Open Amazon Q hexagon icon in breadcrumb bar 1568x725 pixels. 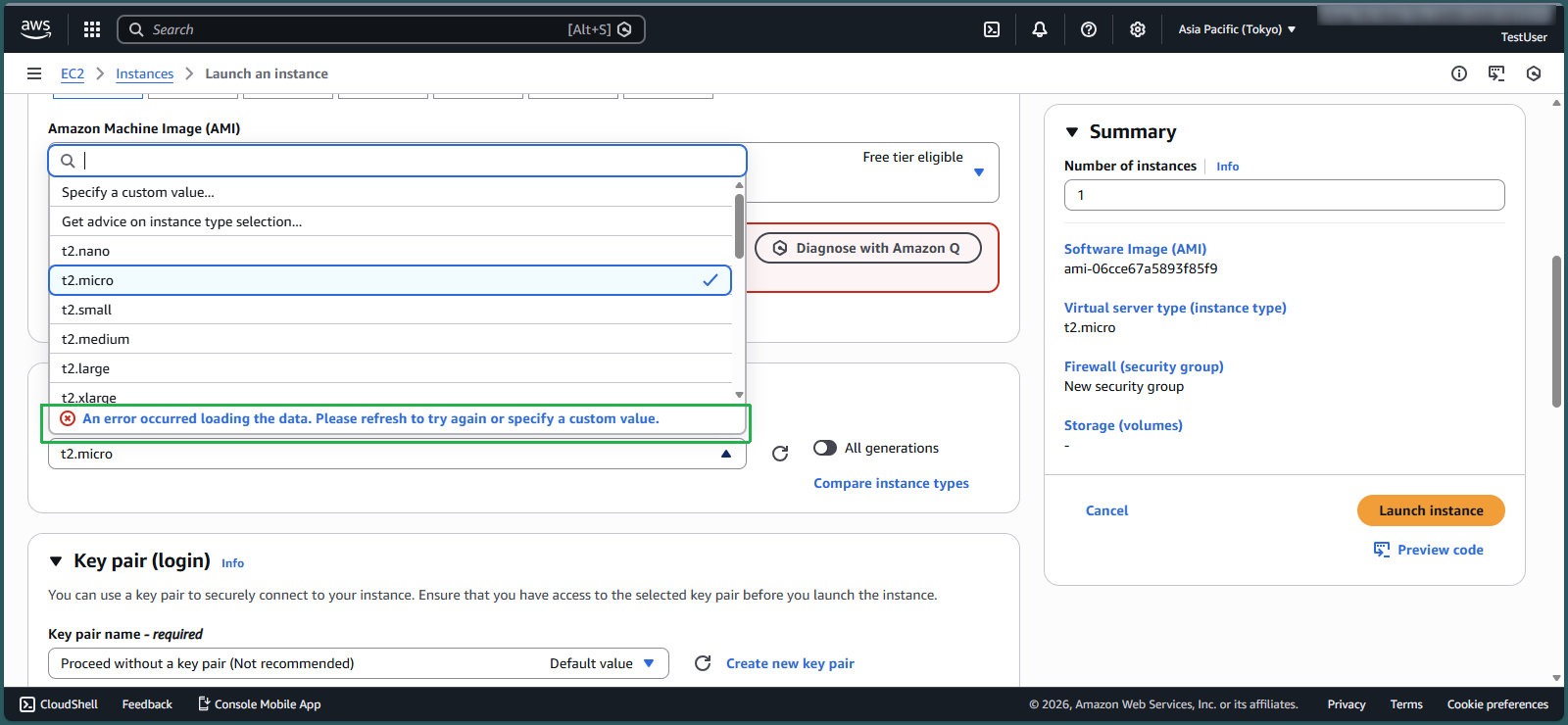tap(1534, 73)
